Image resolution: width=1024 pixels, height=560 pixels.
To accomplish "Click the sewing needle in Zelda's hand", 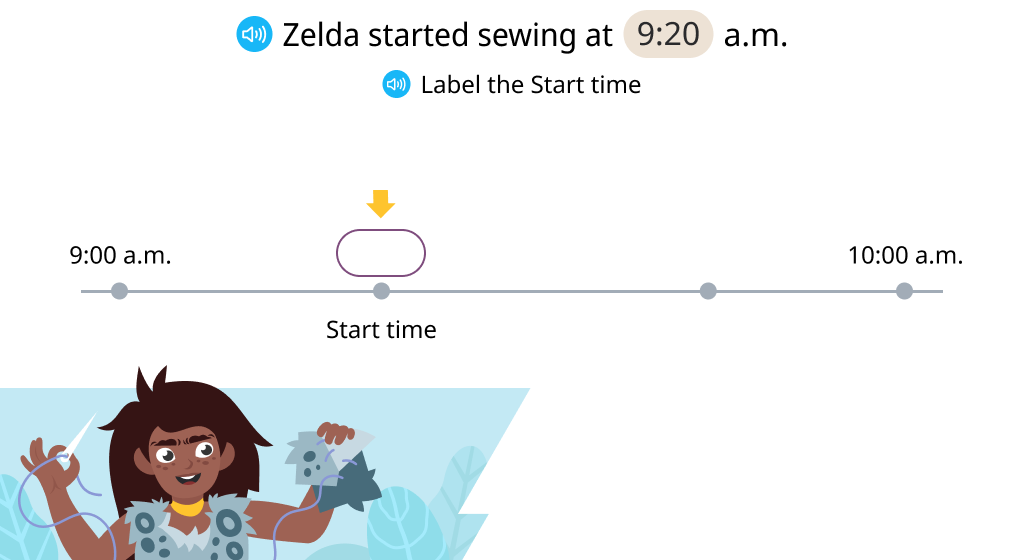I will coord(78,437).
